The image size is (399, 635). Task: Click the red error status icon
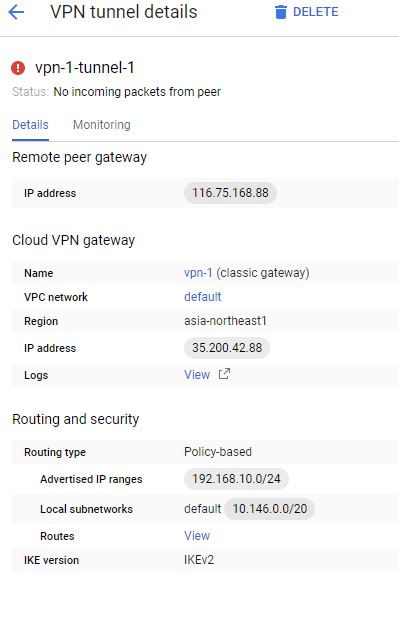[x=18, y=68]
